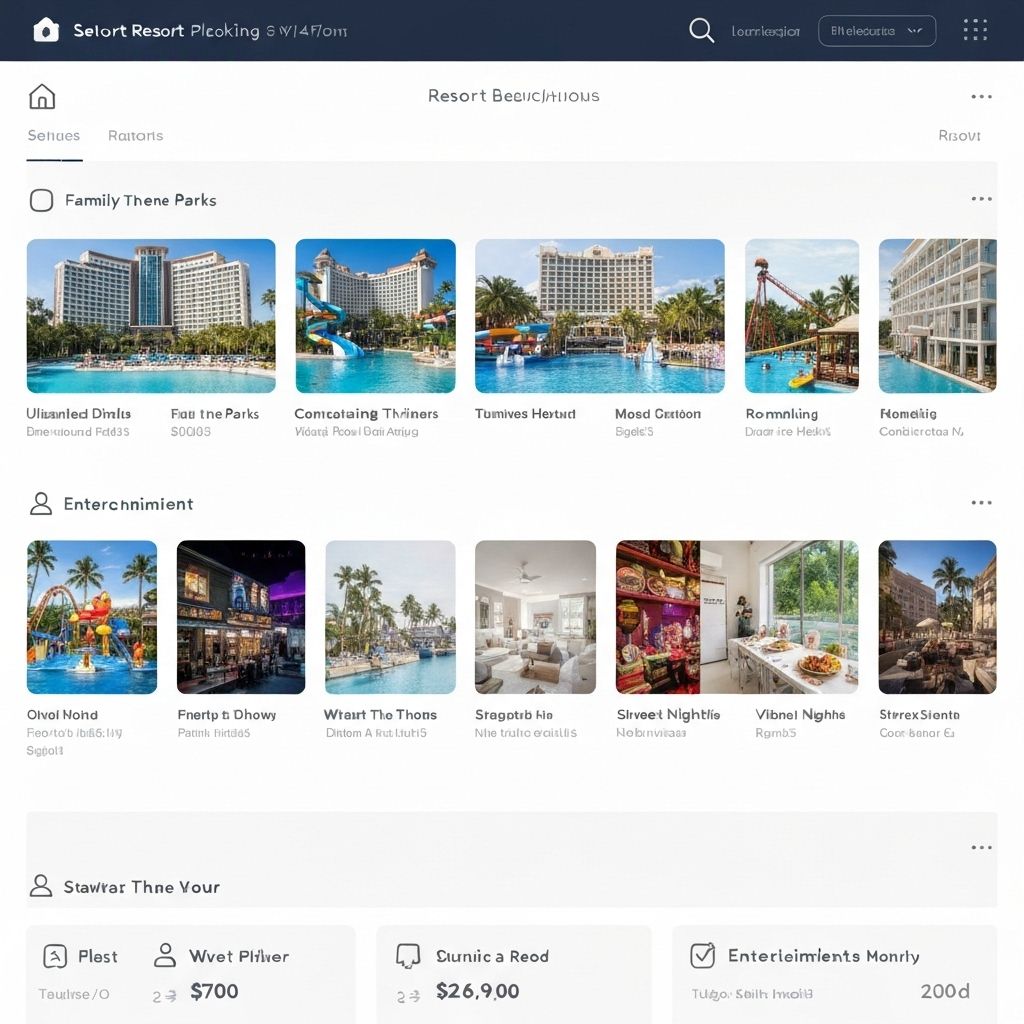Click the text link beside the search icon
Viewport: 1024px width, 1024px height.
pyautogui.click(x=766, y=31)
